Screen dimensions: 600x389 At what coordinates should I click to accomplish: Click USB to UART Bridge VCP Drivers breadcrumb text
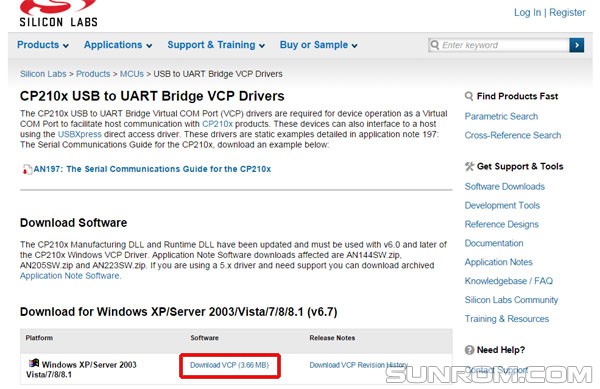(218, 74)
